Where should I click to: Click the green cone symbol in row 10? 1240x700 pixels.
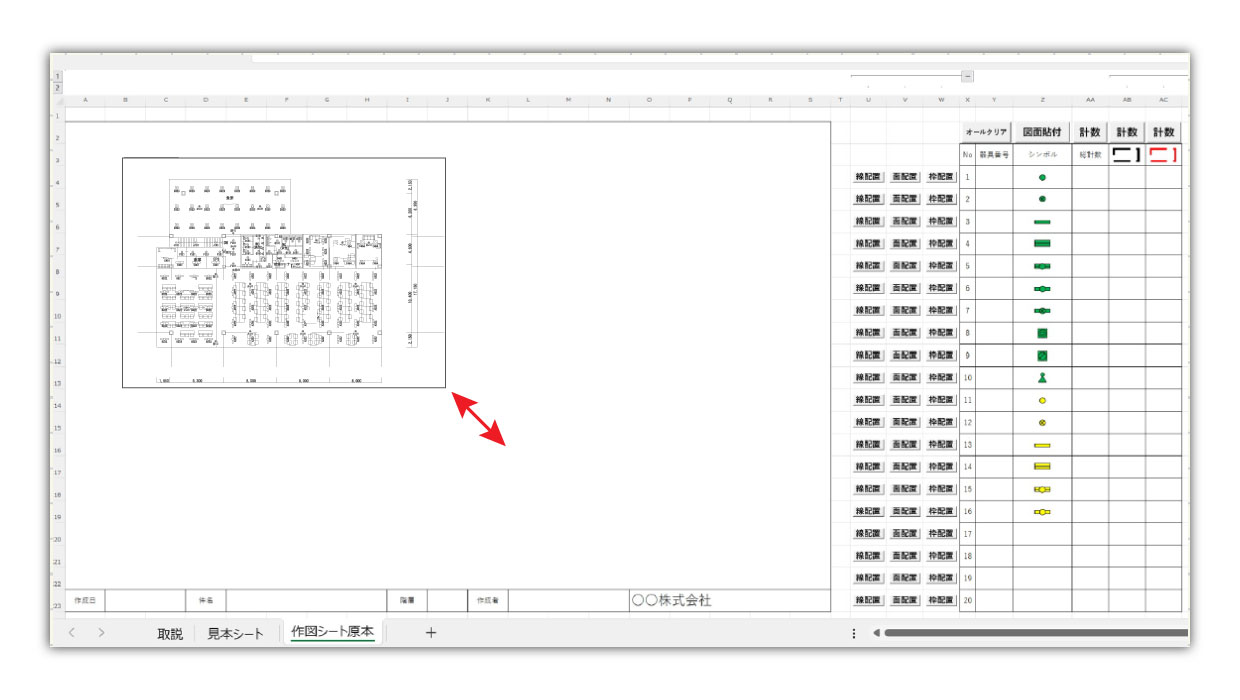coord(1042,378)
